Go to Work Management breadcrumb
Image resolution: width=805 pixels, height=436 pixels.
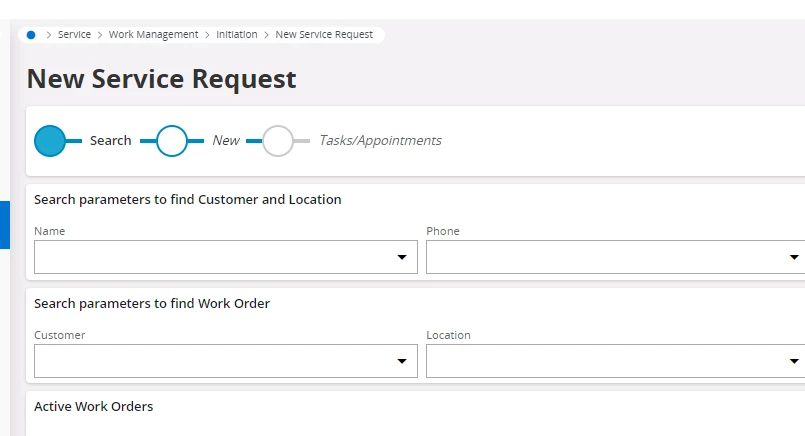[153, 34]
